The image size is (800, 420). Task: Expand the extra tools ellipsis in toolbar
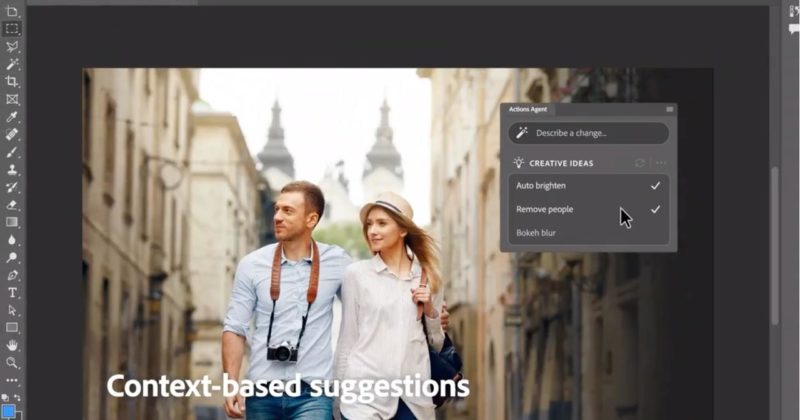coord(12,380)
